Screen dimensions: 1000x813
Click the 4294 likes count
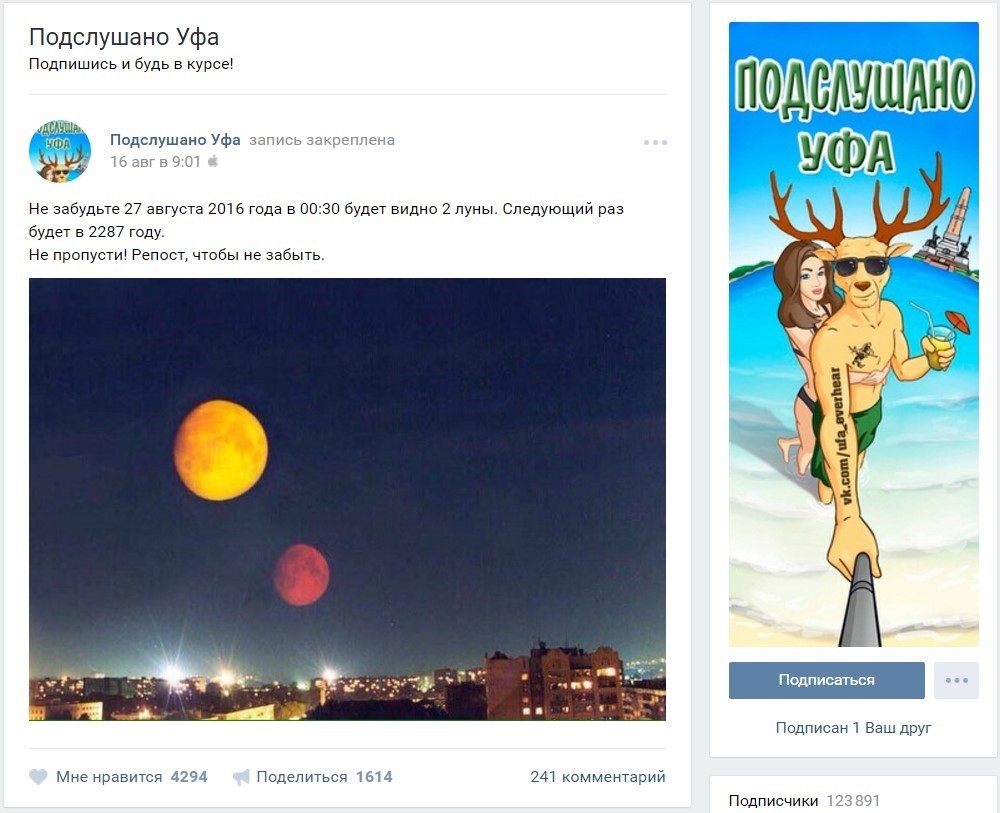pyautogui.click(x=189, y=777)
